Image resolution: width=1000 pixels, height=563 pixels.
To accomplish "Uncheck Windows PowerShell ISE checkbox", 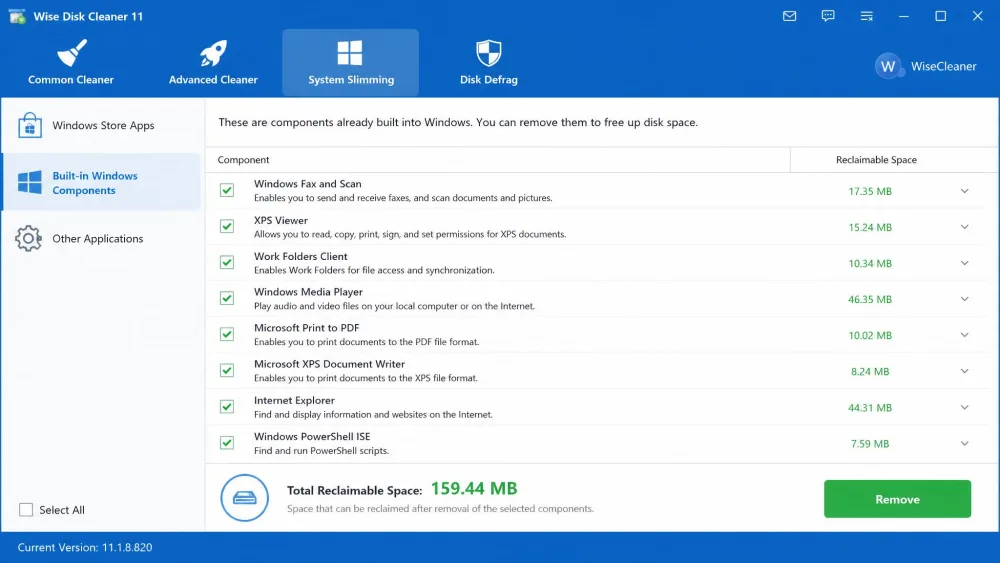I will [226, 442].
